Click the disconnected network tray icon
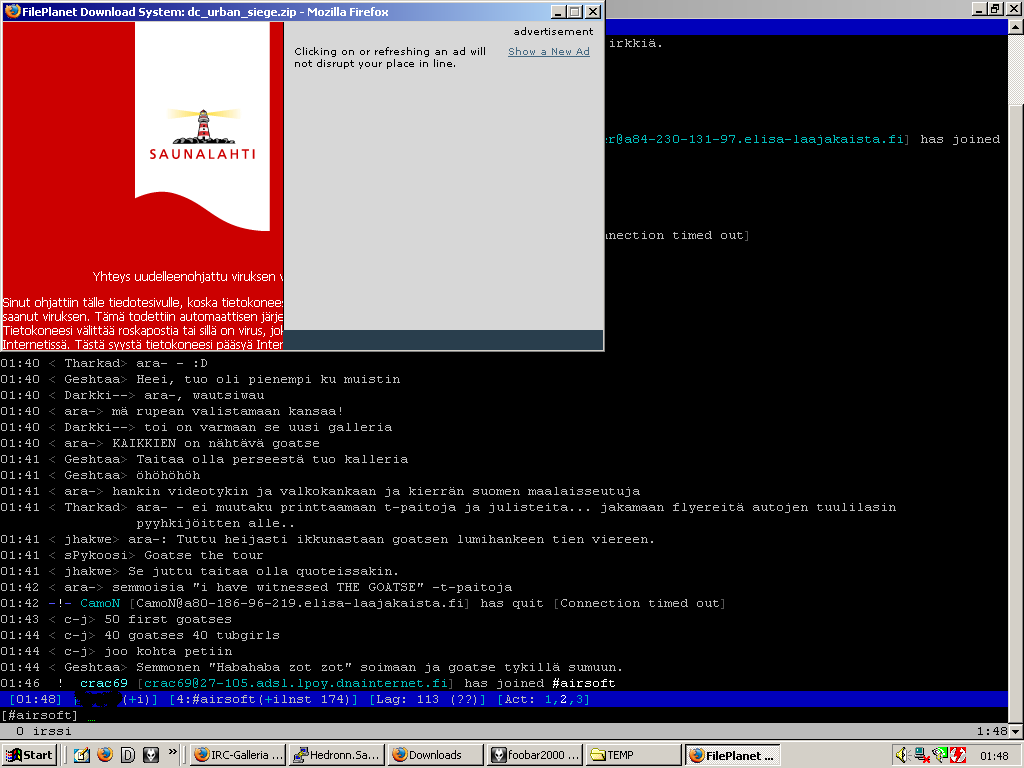1024x768 pixels. tap(921, 755)
